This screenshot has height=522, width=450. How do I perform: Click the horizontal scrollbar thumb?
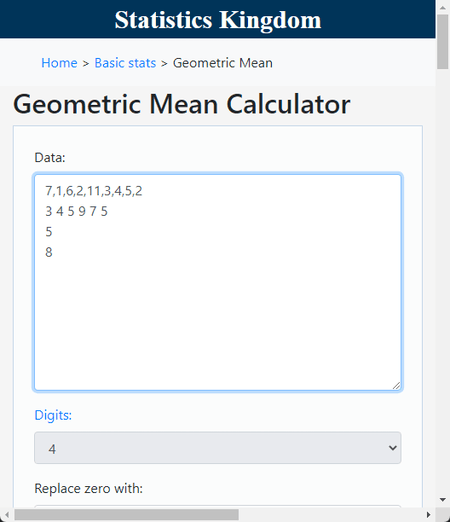pos(126,515)
